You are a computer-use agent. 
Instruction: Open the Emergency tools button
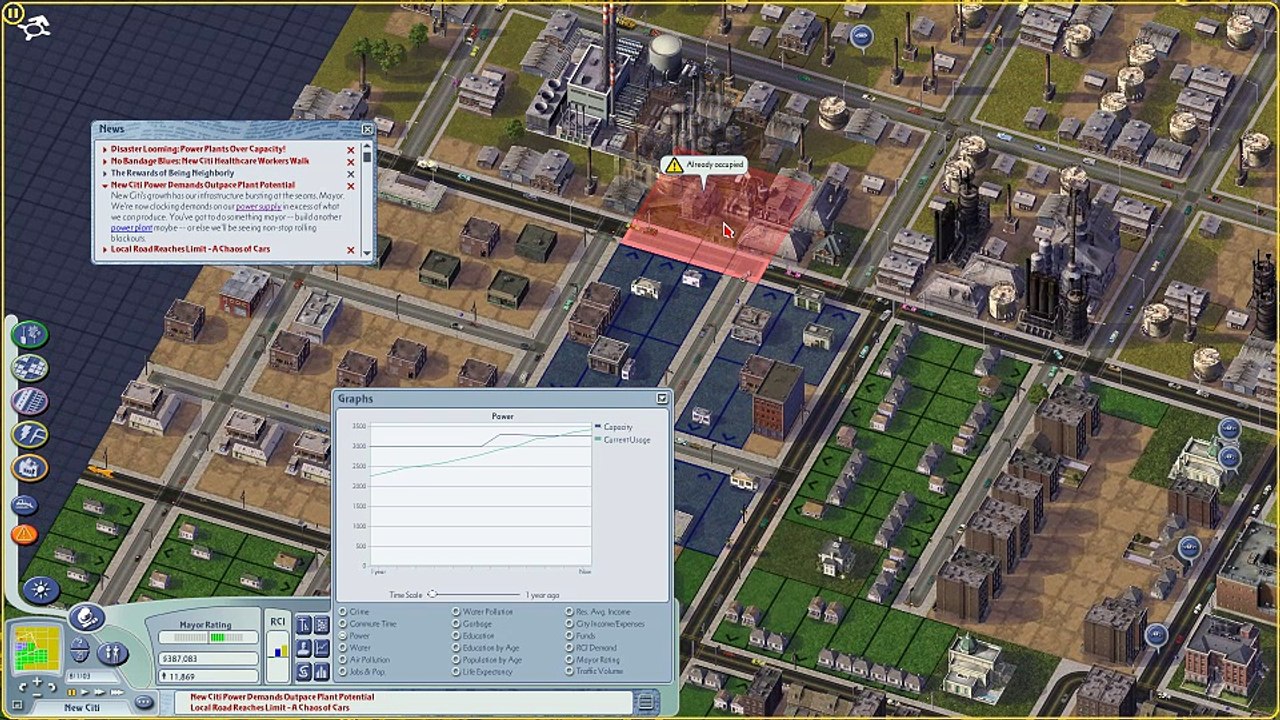[x=25, y=534]
